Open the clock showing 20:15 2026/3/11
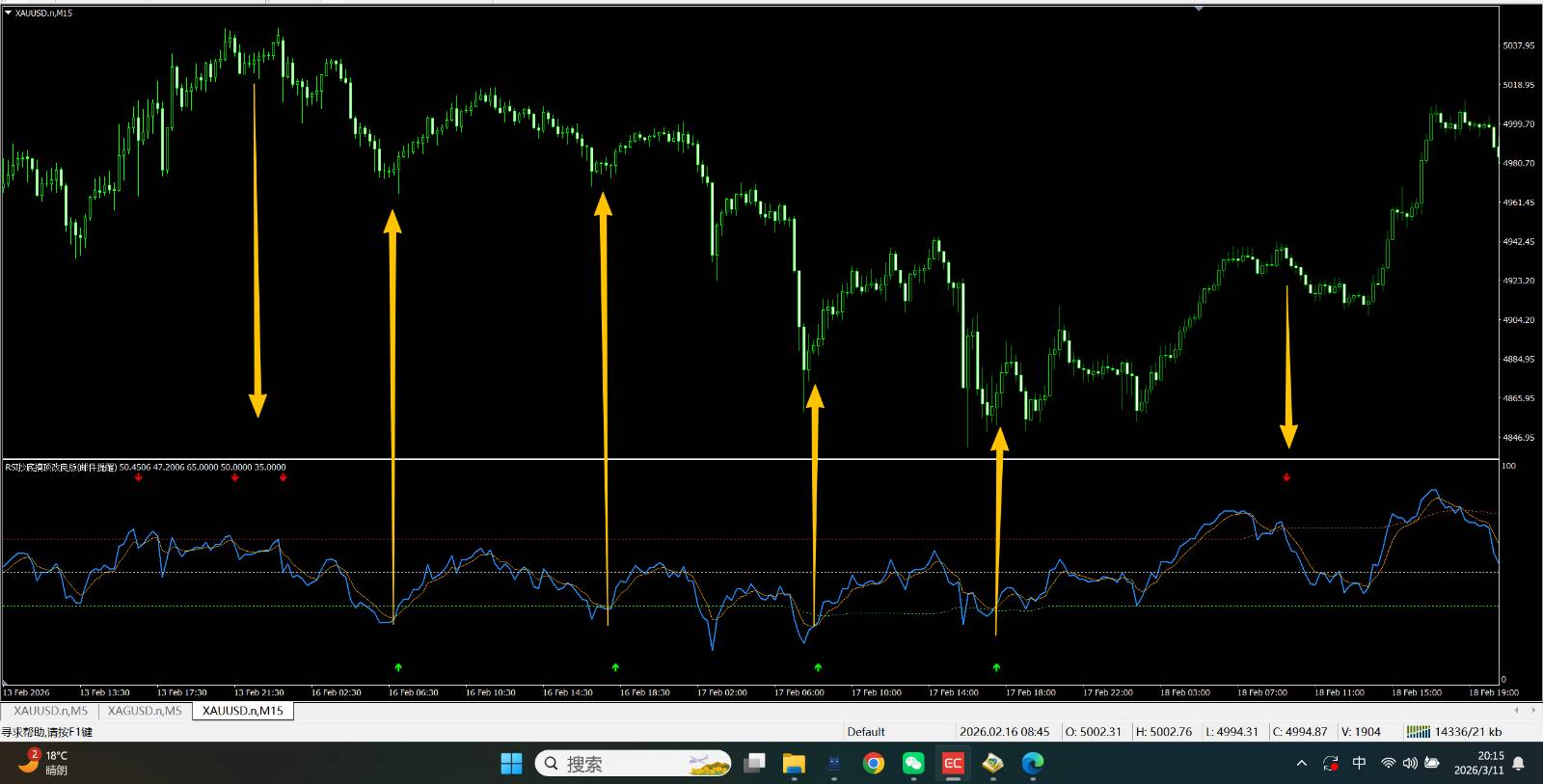Viewport: 1543px width, 784px height. (1479, 763)
